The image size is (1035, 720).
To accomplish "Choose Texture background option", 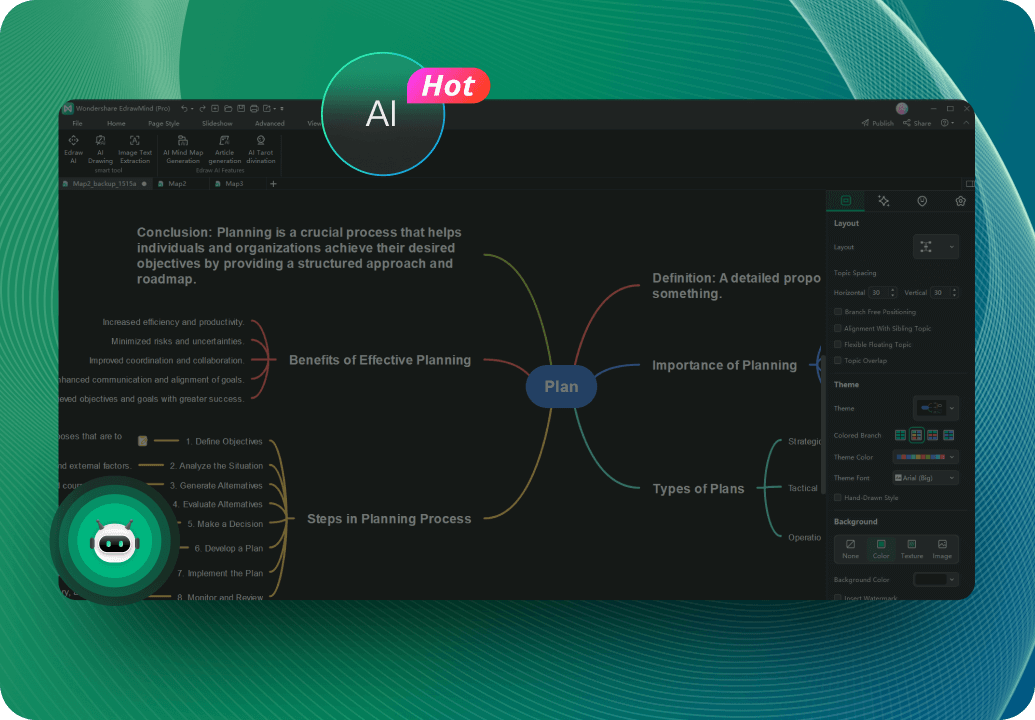I will (x=912, y=549).
